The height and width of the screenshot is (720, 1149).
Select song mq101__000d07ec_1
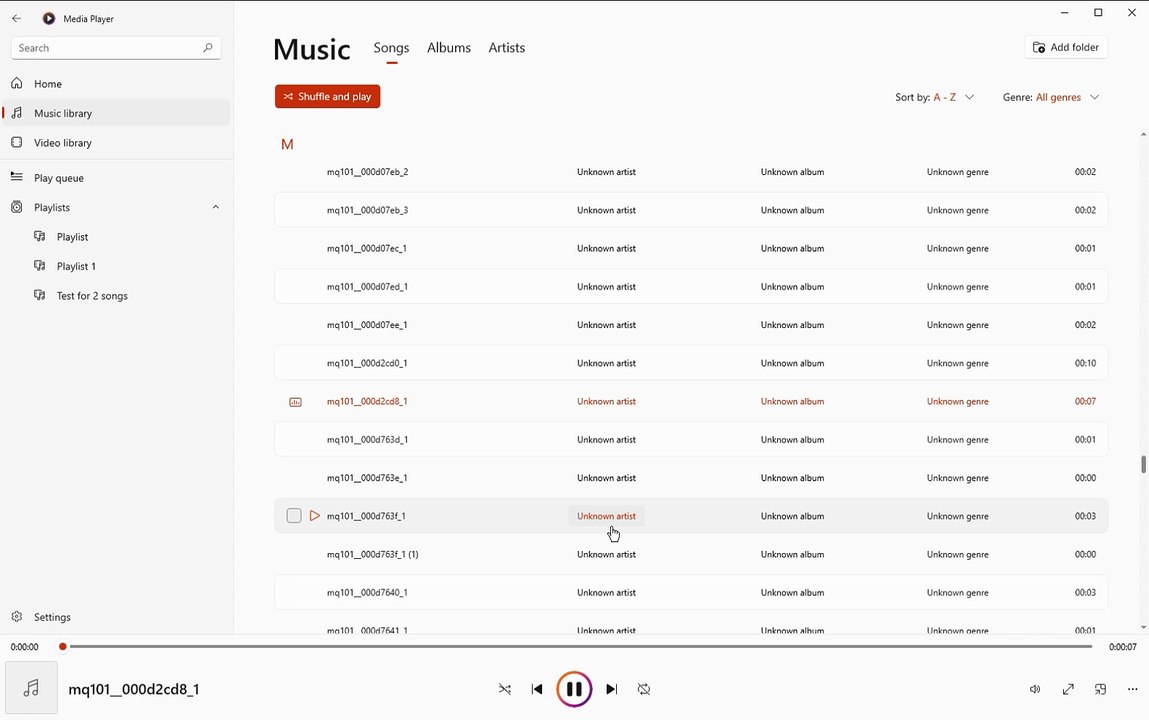[691, 248]
